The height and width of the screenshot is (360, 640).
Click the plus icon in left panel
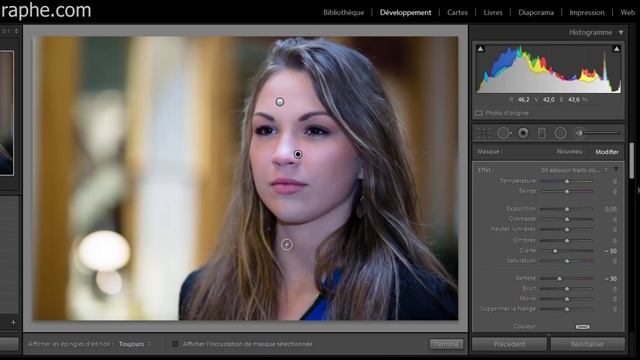coord(13,322)
